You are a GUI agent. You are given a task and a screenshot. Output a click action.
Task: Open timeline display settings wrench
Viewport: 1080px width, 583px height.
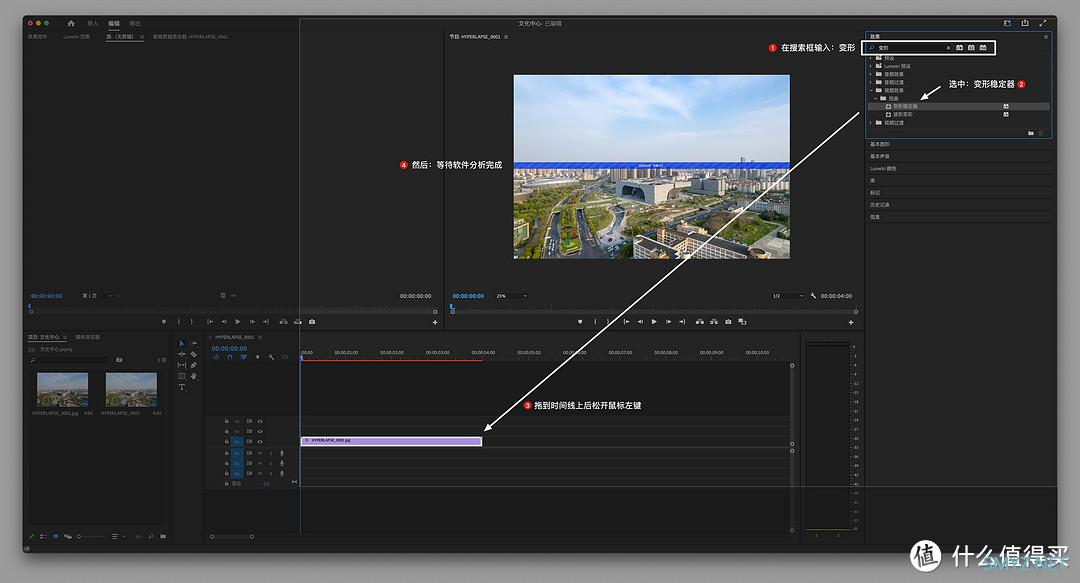pos(271,357)
